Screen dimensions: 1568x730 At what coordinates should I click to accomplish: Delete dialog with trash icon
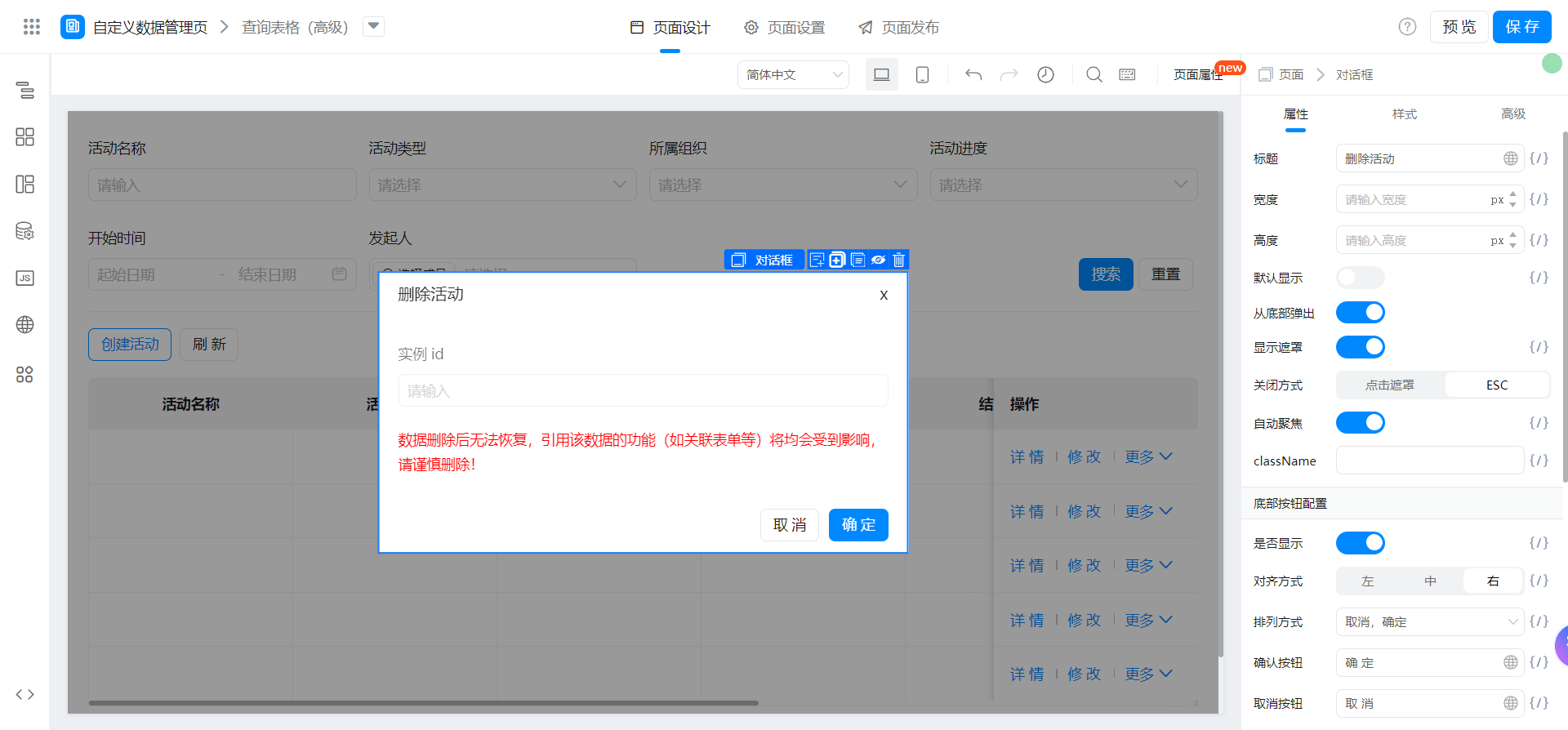pos(899,260)
